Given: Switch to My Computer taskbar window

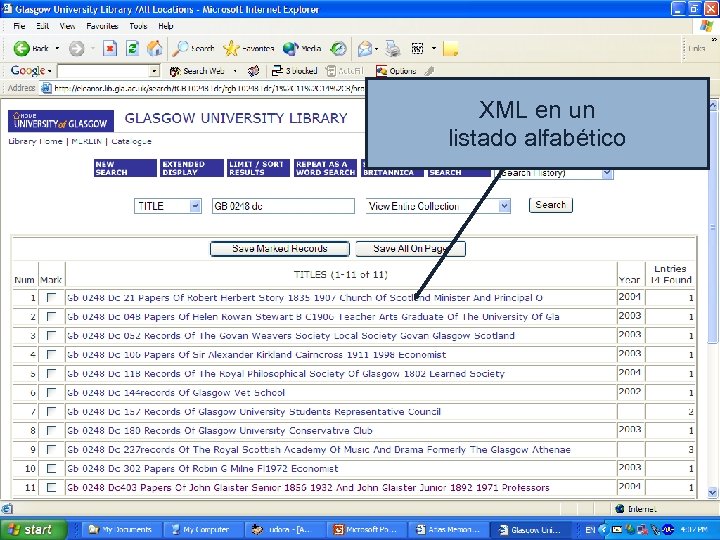Looking at the screenshot, I should tap(202, 529).
